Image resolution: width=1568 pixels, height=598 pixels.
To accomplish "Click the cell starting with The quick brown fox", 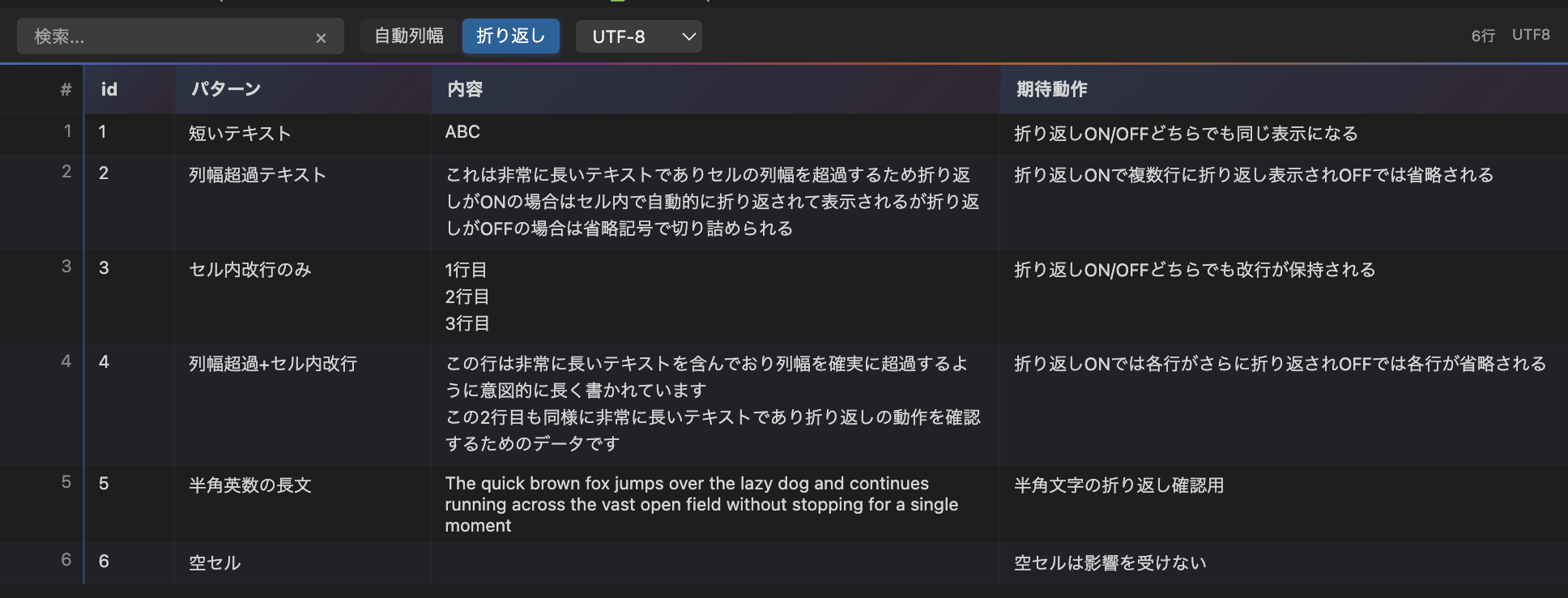I will click(x=701, y=504).
